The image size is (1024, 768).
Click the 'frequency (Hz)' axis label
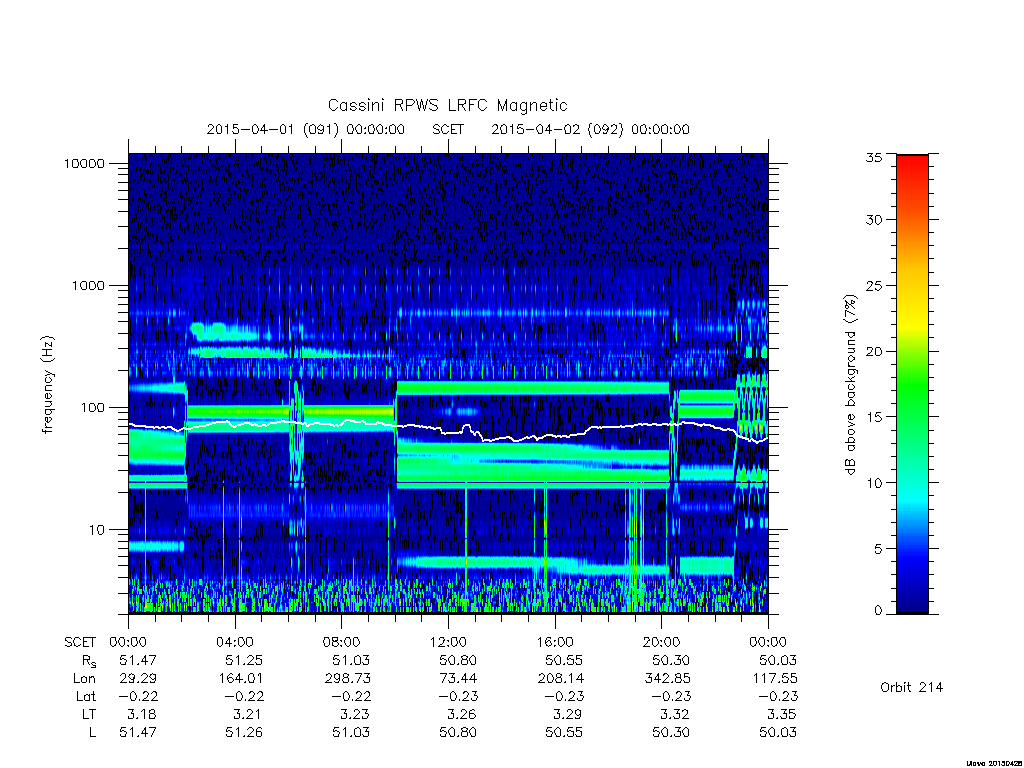48,385
